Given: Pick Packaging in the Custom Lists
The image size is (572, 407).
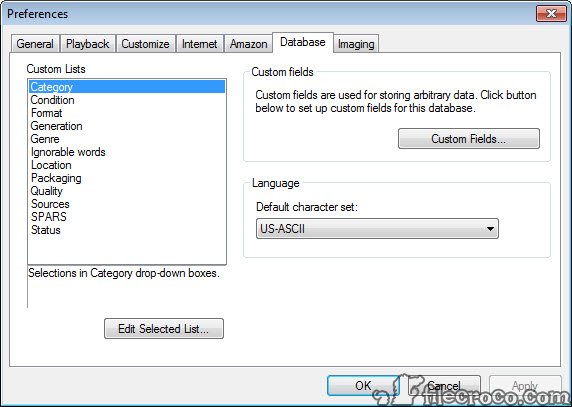Looking at the screenshot, I should pyautogui.click(x=56, y=178).
